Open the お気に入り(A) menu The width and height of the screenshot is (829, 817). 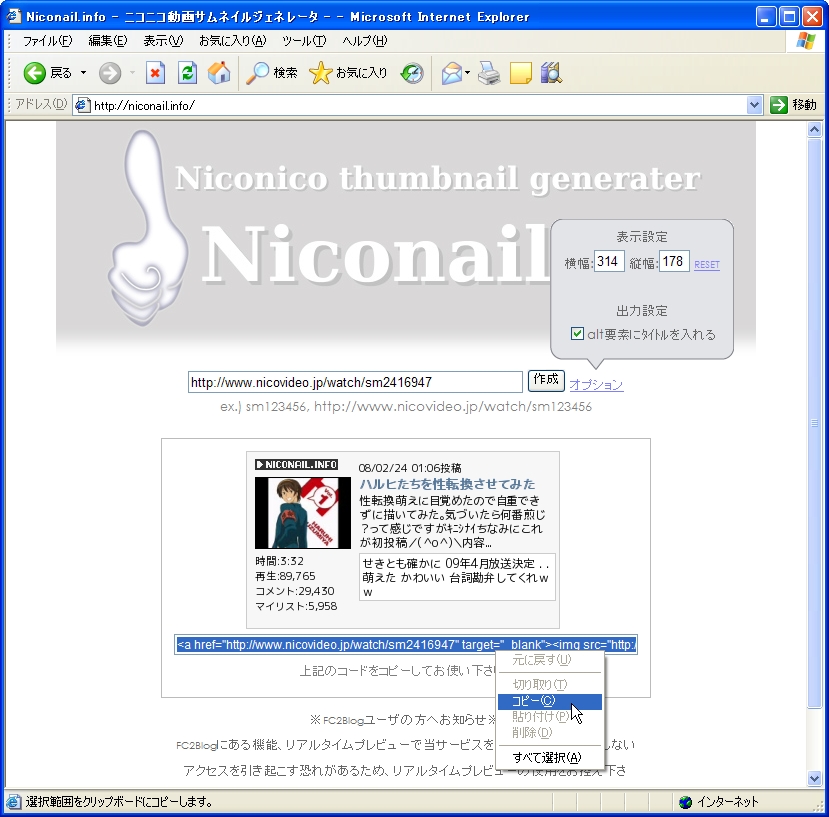(x=233, y=41)
